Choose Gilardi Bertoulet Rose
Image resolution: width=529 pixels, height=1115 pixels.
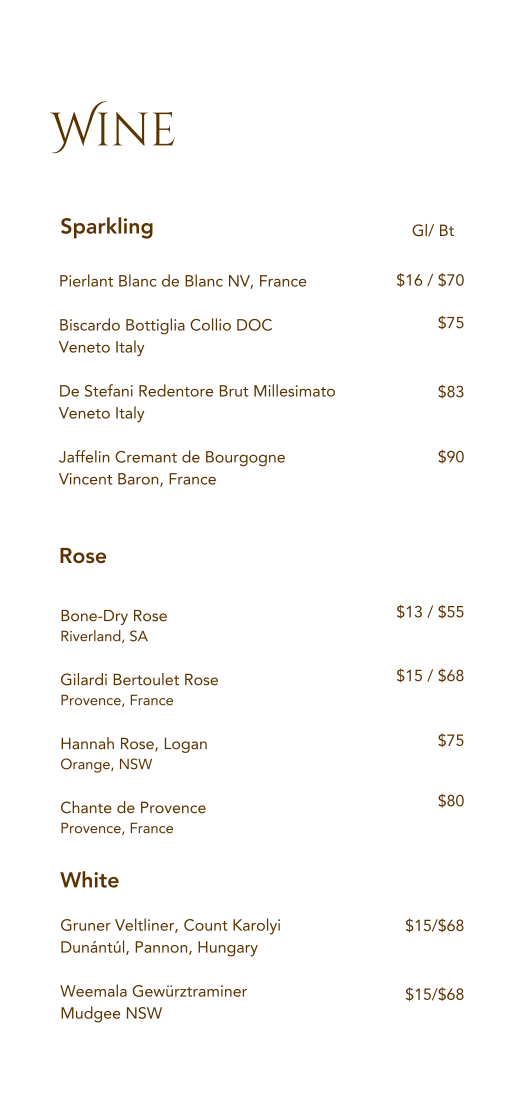pyautogui.click(x=139, y=681)
